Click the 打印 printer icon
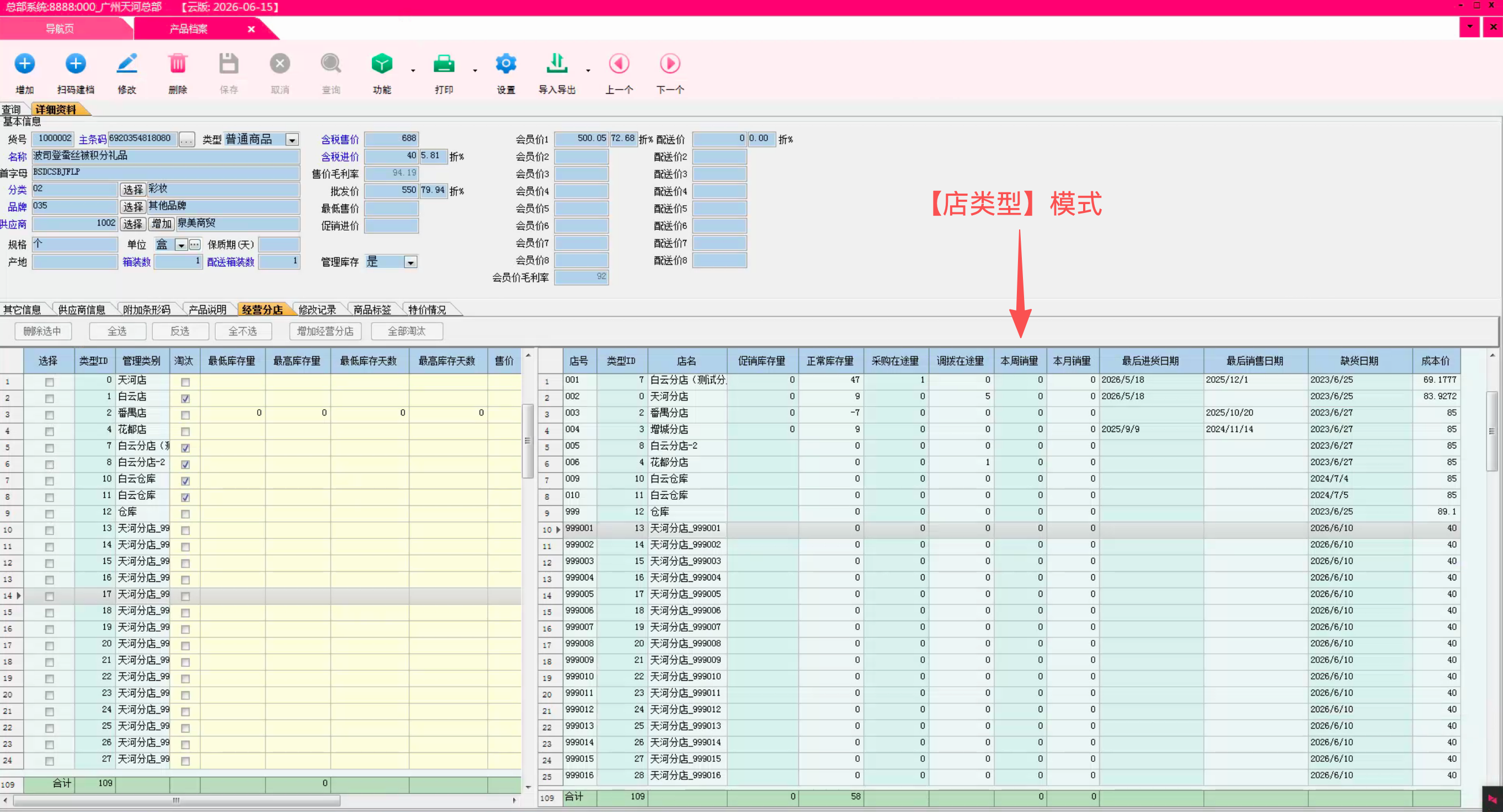 point(444,63)
